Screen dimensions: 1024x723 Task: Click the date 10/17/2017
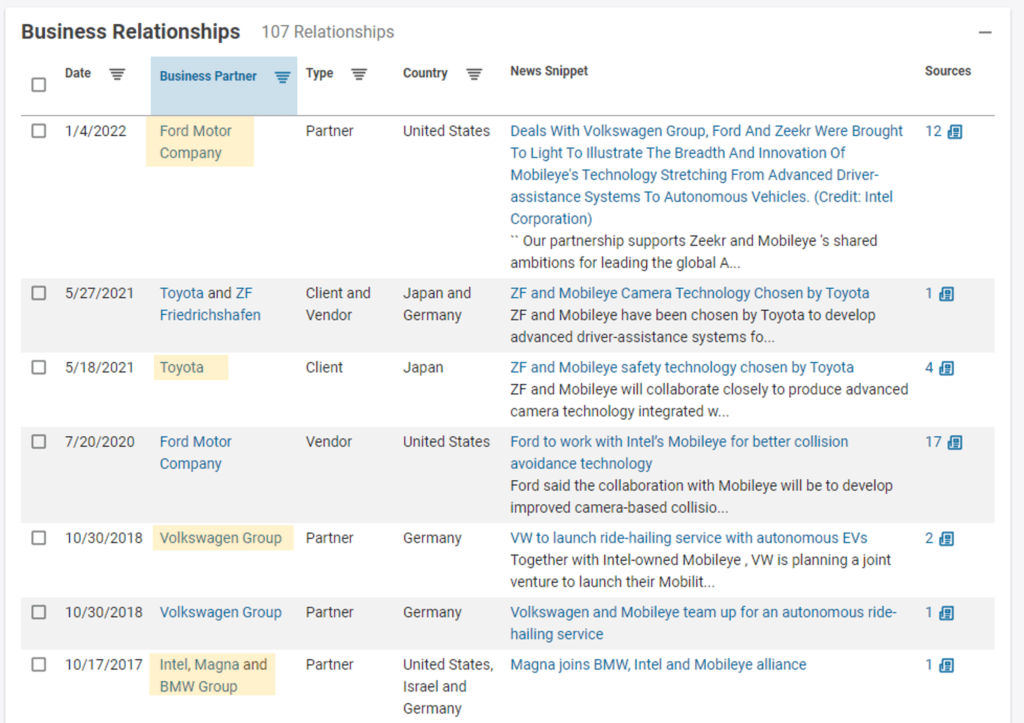tap(103, 665)
